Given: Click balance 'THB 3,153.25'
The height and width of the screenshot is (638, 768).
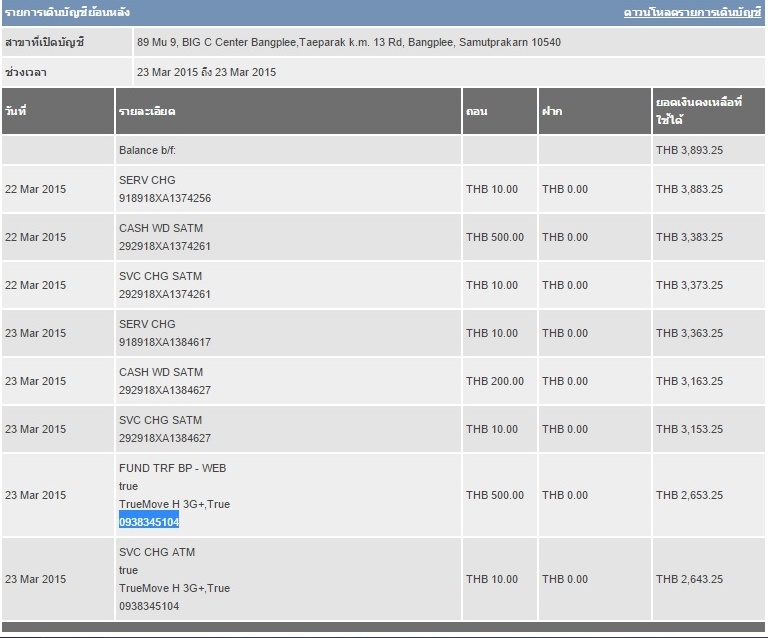Looking at the screenshot, I should (x=689, y=429).
